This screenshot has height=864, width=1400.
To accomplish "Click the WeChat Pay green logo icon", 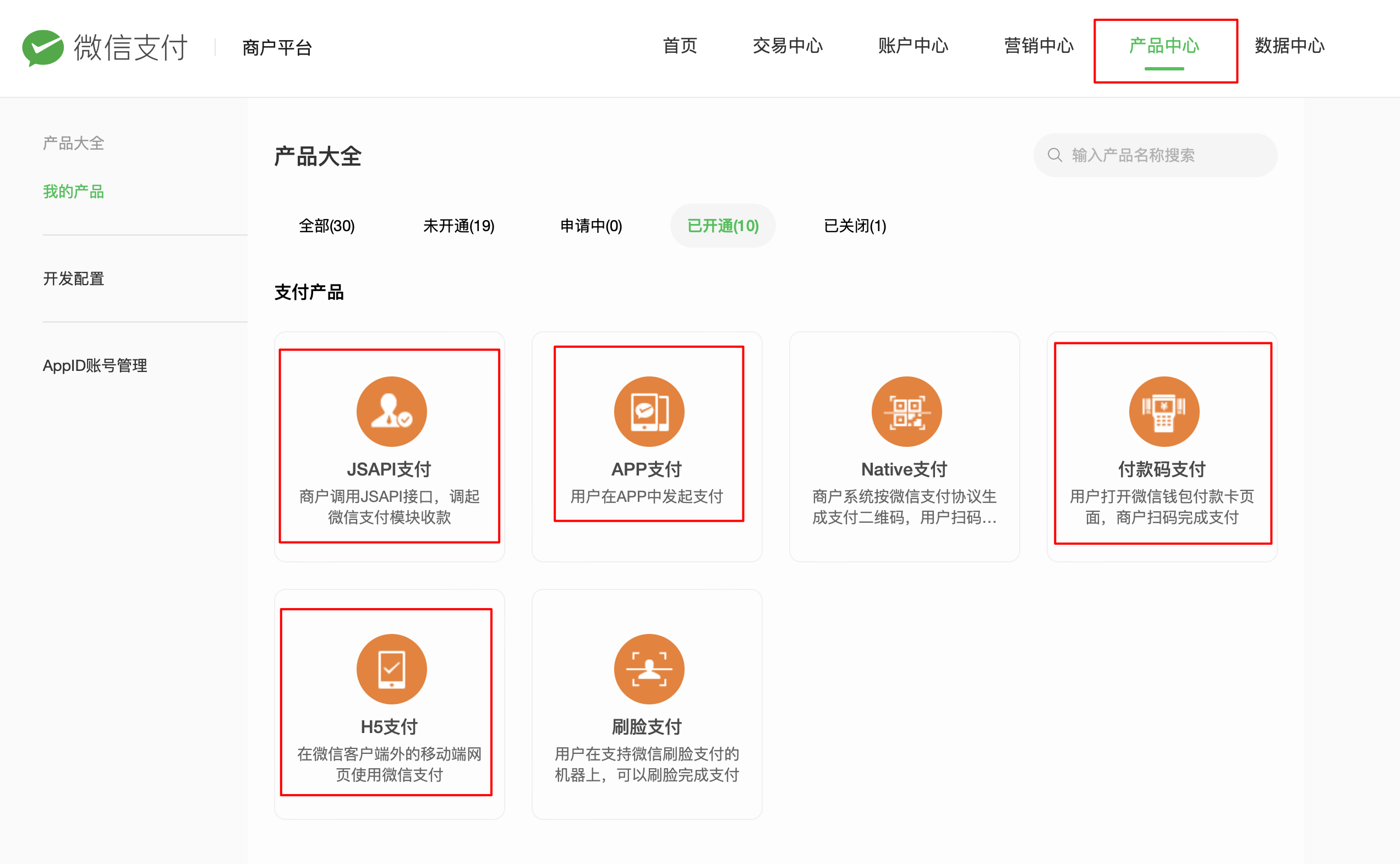I will point(43,47).
